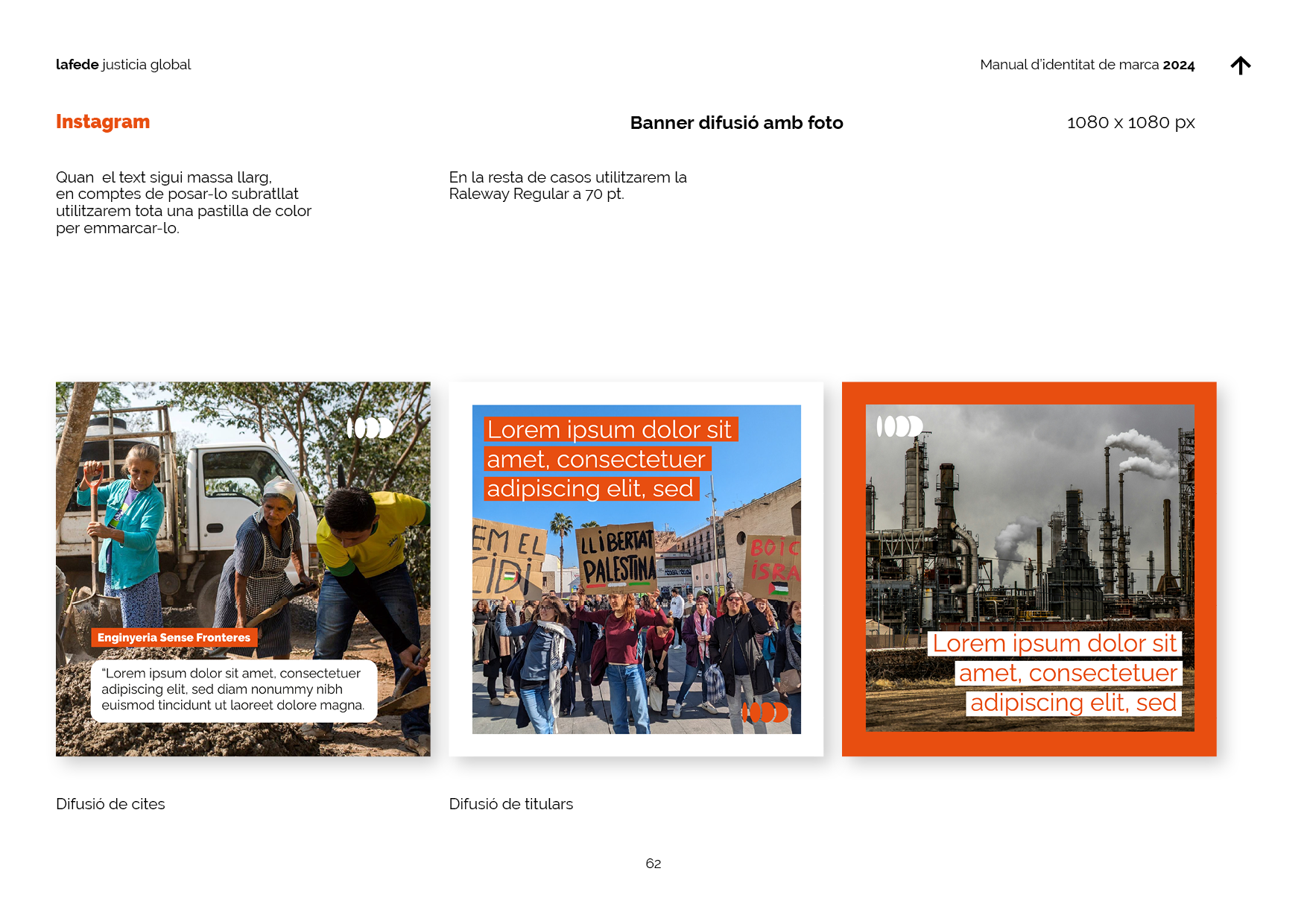
Task: Click the up arrow icon at top right
Action: (1240, 66)
